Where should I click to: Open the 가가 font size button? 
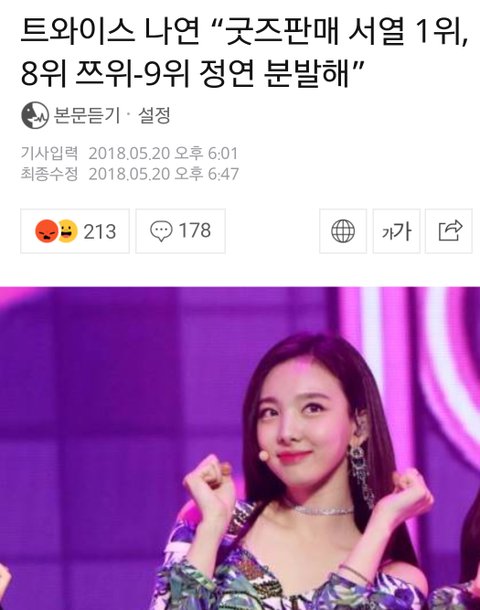pos(396,231)
